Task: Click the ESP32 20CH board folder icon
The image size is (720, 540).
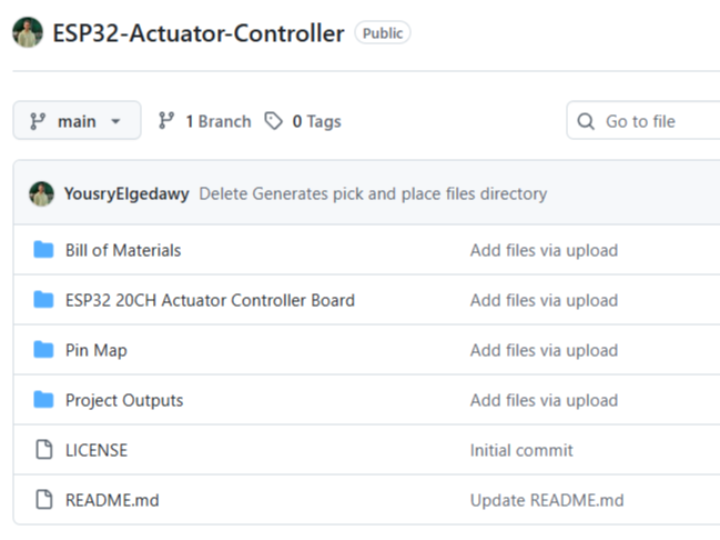Action: click(43, 300)
